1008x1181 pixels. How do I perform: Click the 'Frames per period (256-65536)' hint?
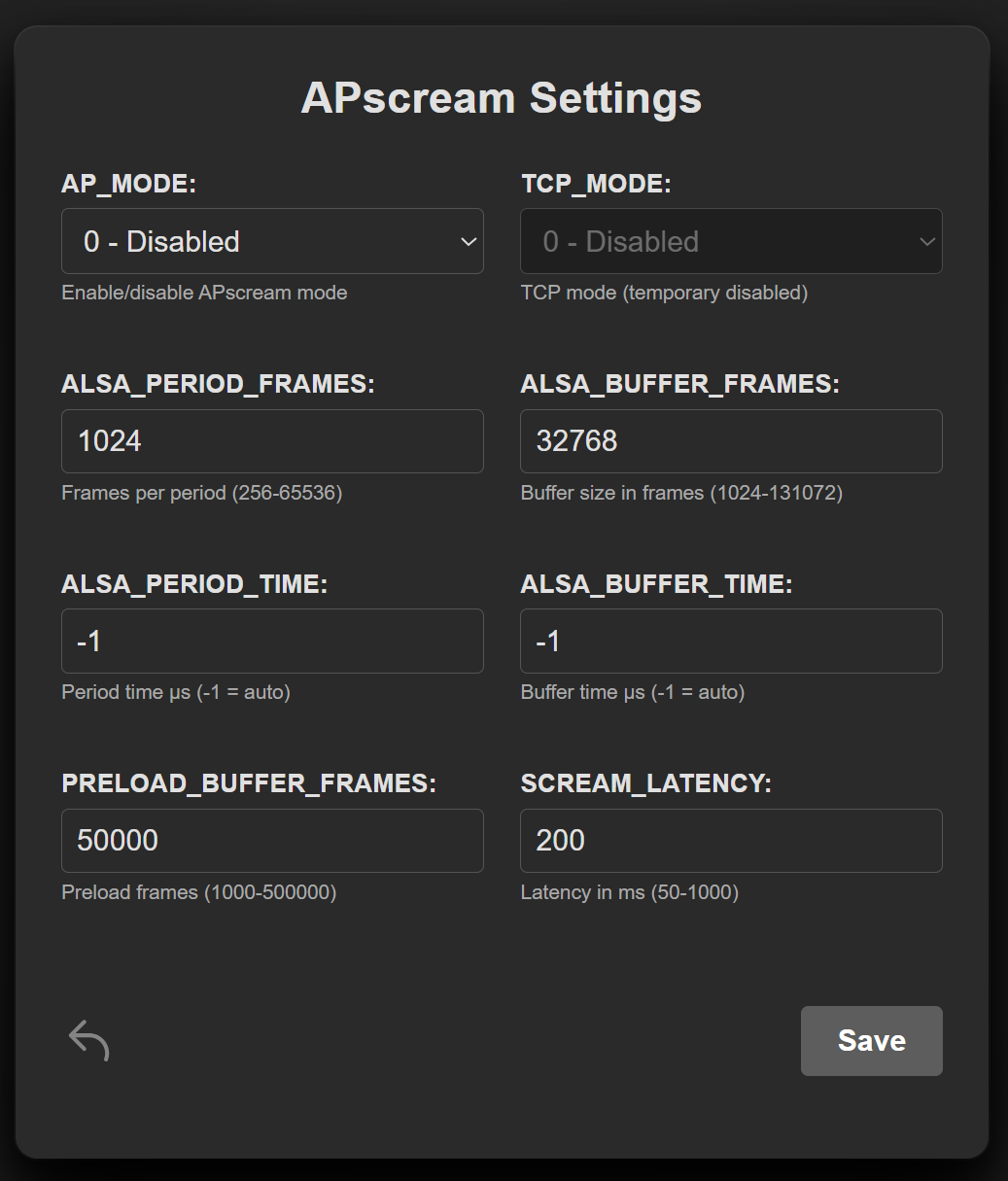(x=201, y=493)
